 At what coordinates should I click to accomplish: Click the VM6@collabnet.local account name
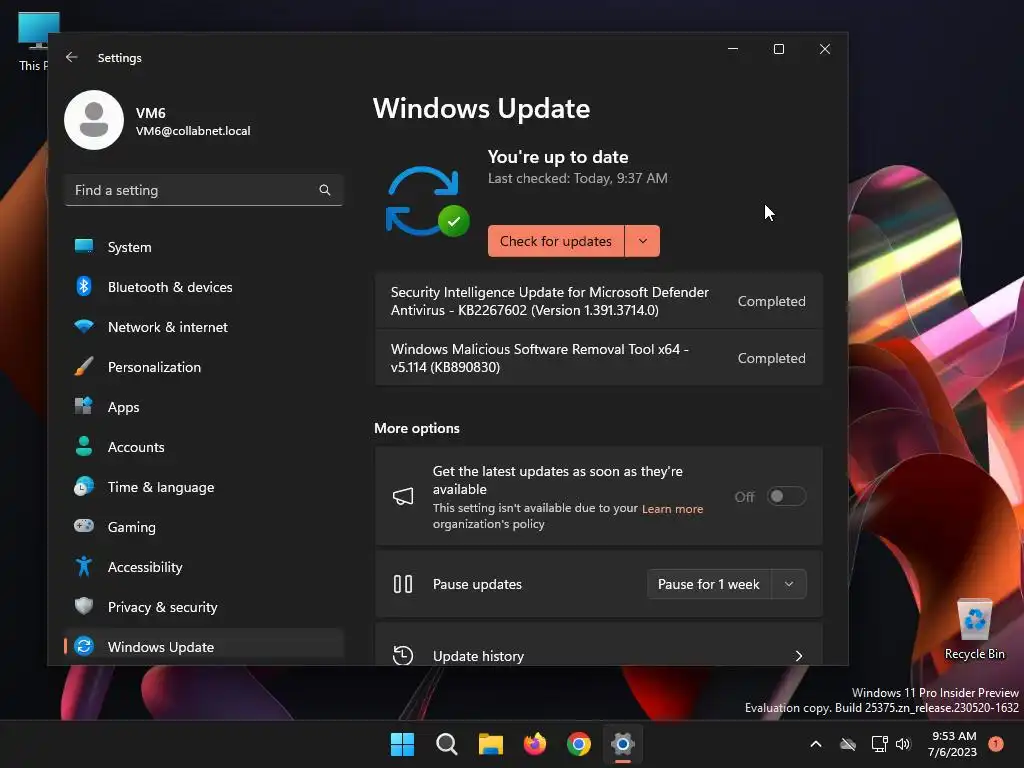193,131
